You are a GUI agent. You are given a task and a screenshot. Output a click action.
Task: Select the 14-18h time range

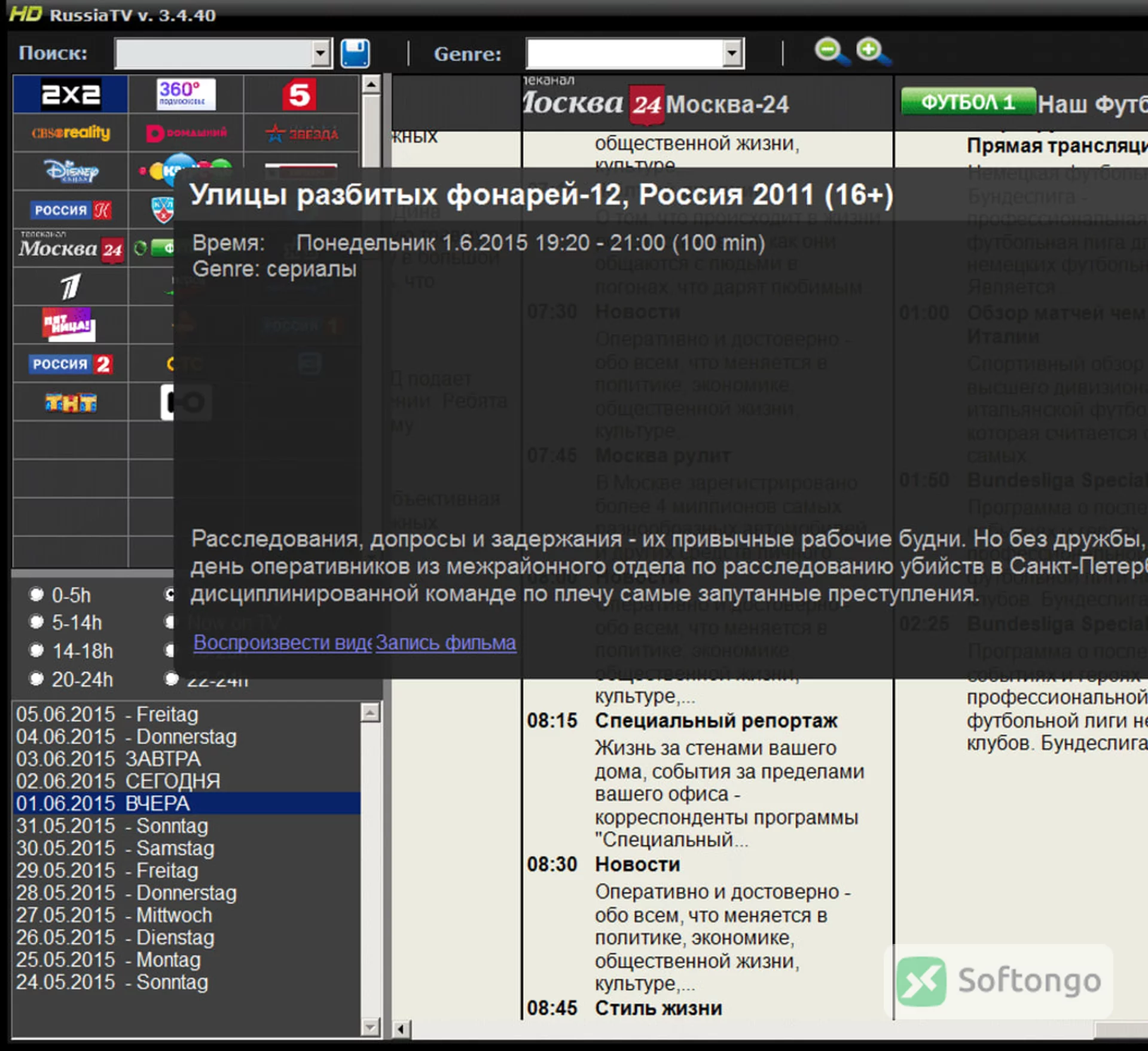[x=71, y=650]
